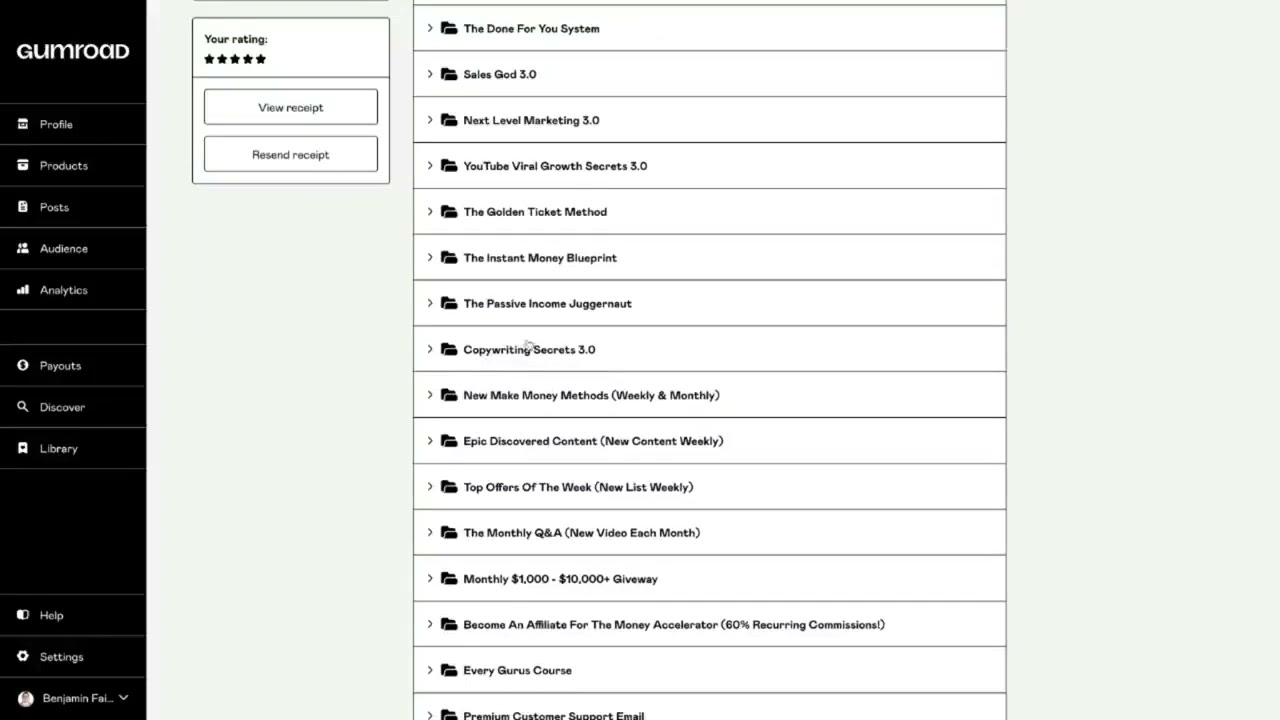Expand The Done For You System folder
The height and width of the screenshot is (720, 1280).
point(430,28)
